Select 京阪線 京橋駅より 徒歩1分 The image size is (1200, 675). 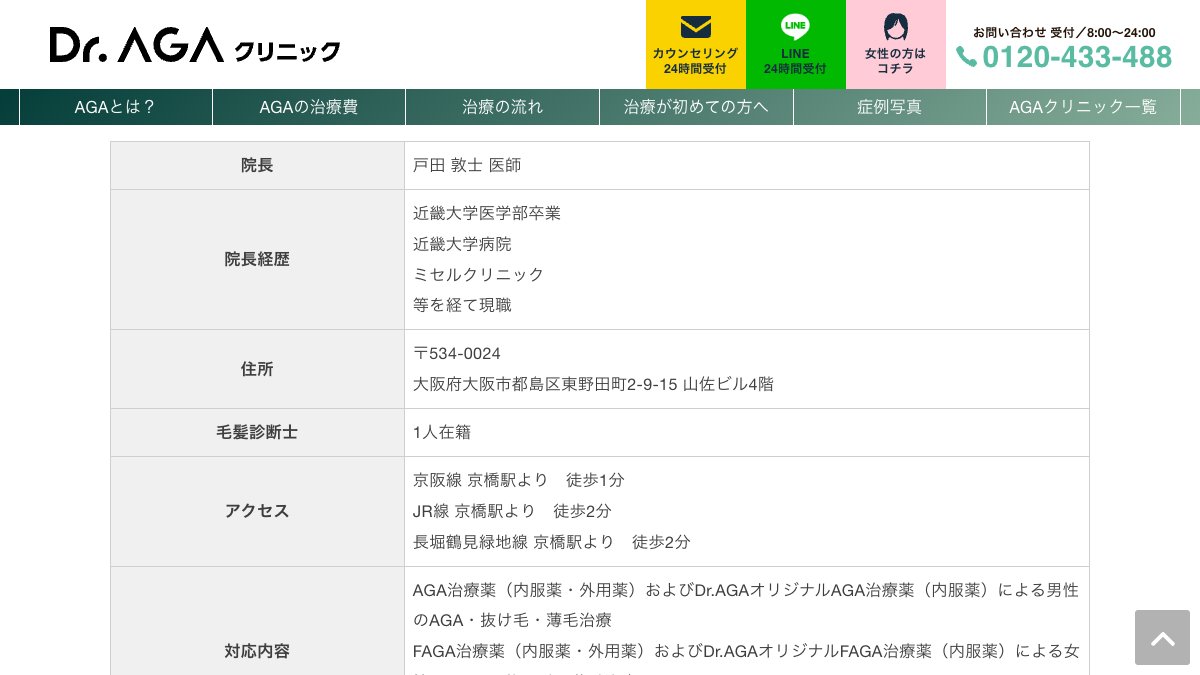pos(519,480)
